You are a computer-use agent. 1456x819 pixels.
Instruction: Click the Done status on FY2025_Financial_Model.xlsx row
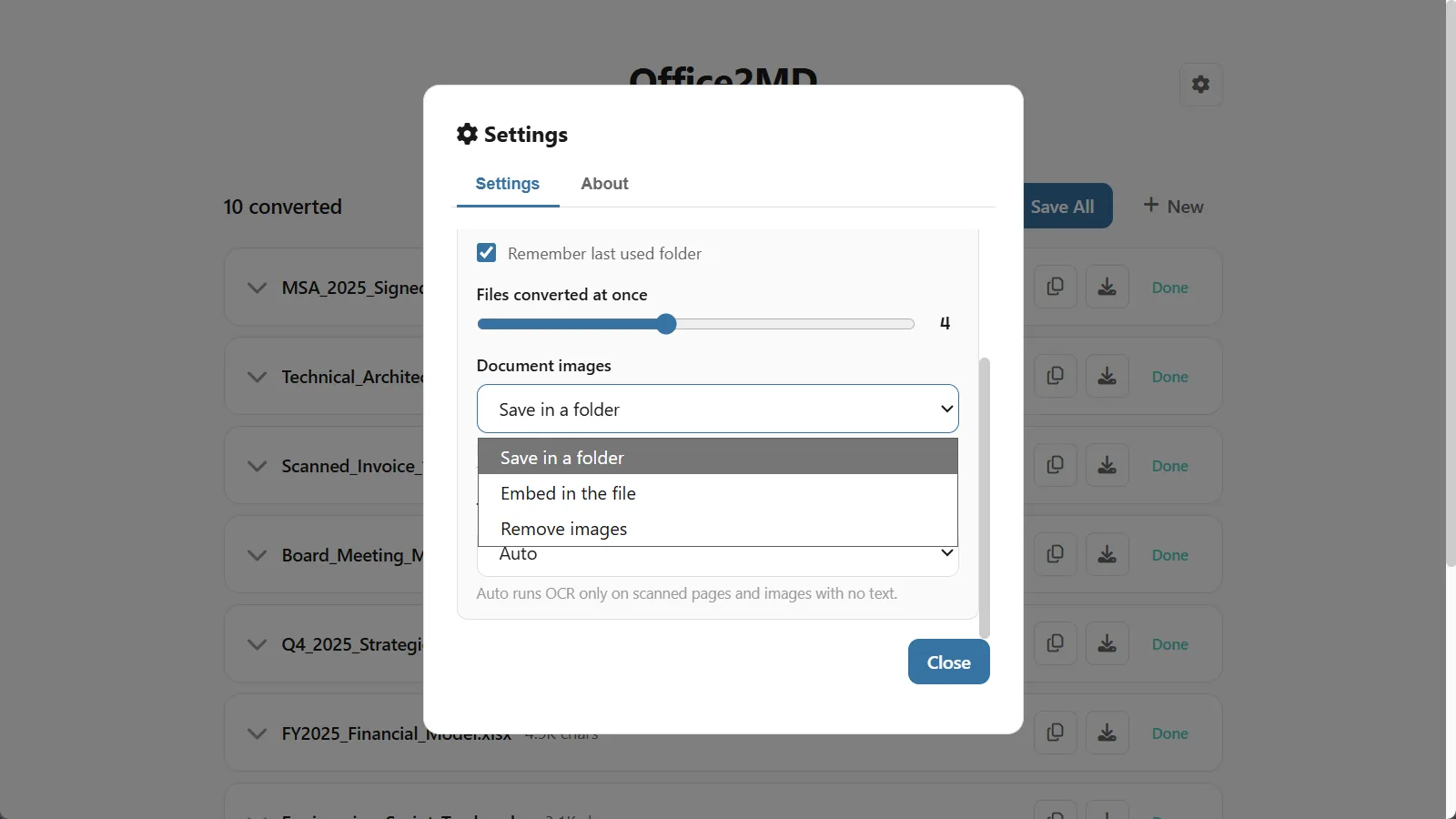pos(1170,733)
